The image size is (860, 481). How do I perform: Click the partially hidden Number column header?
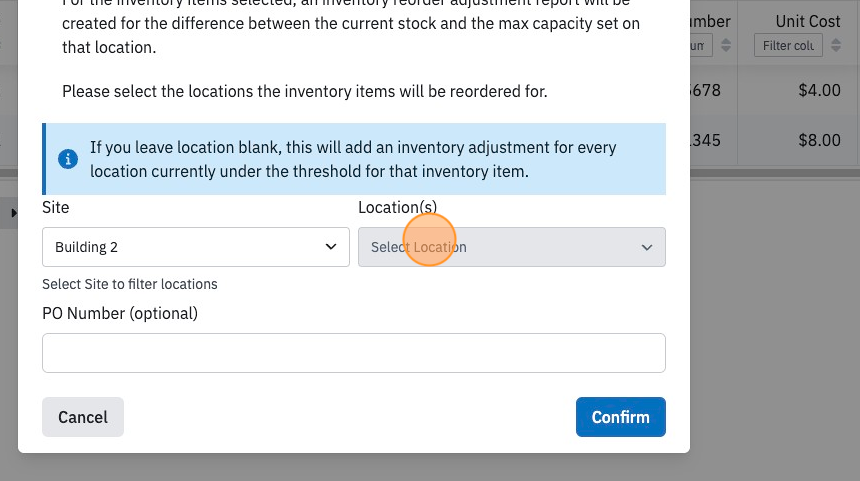[x=710, y=21]
